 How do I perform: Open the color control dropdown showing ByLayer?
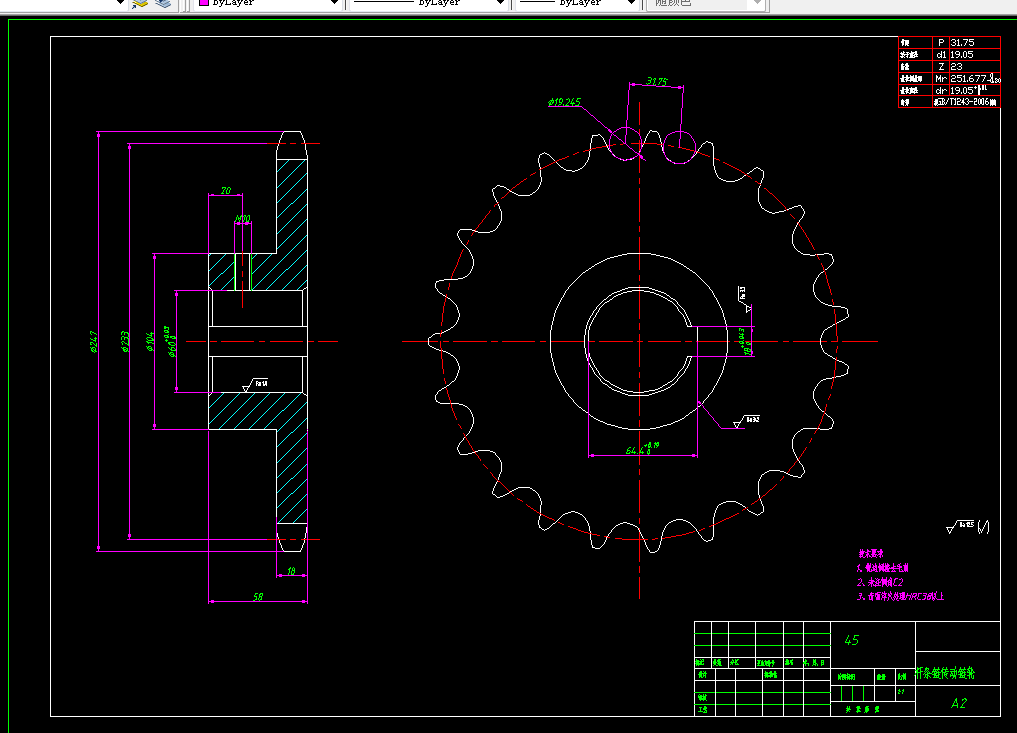tap(269, 3)
